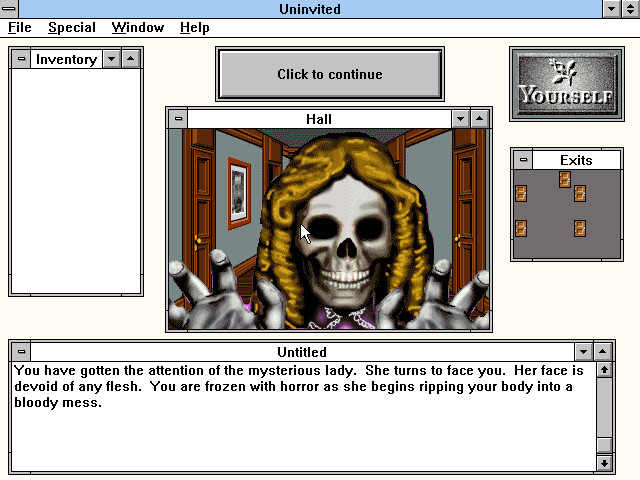
Task: Click the framed painting on Hall wall
Action: coord(239,193)
